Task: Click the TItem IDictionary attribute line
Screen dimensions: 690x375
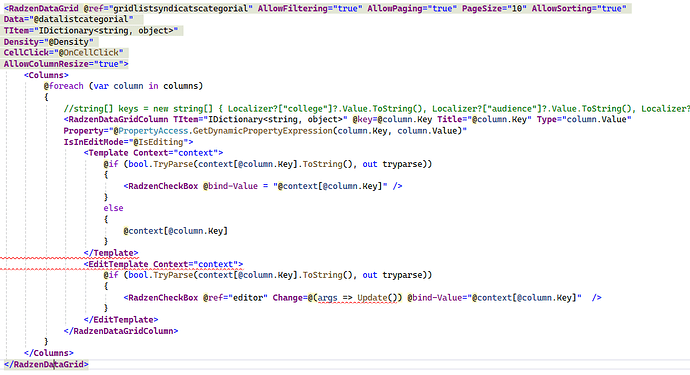Action: pyautogui.click(x=91, y=31)
